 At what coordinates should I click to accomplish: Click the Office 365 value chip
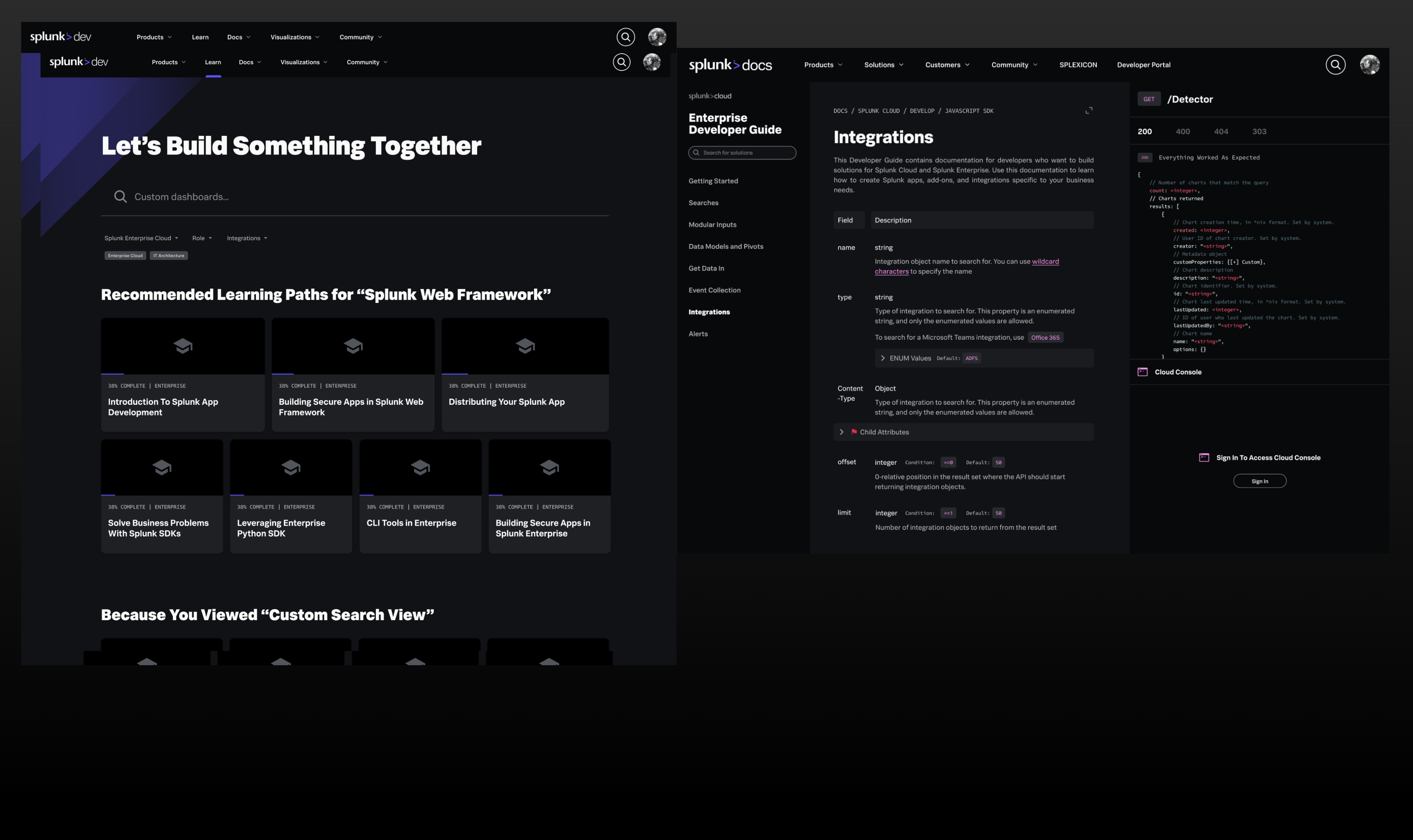click(x=1045, y=337)
